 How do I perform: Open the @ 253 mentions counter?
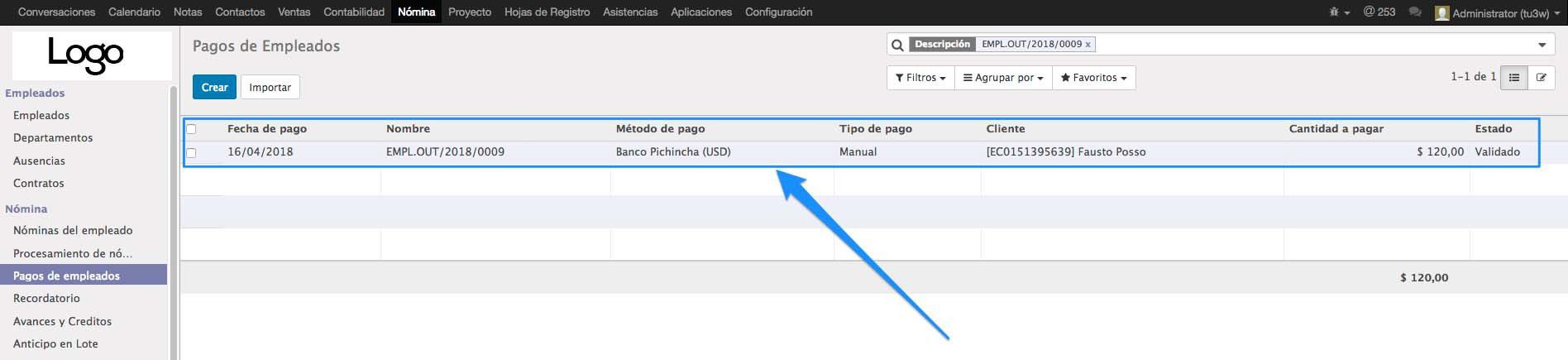click(1379, 12)
